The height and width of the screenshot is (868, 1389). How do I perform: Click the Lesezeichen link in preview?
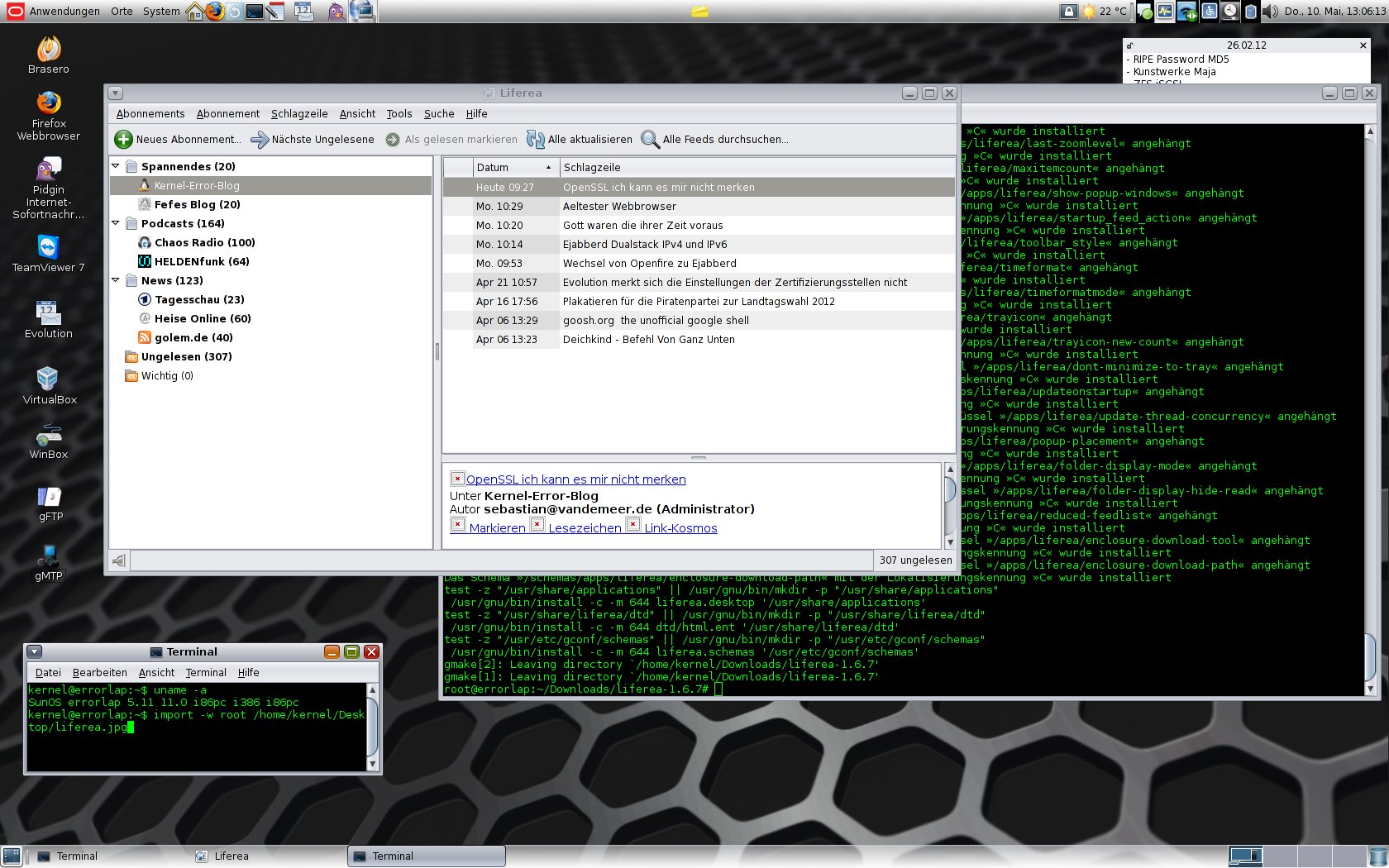coord(585,528)
